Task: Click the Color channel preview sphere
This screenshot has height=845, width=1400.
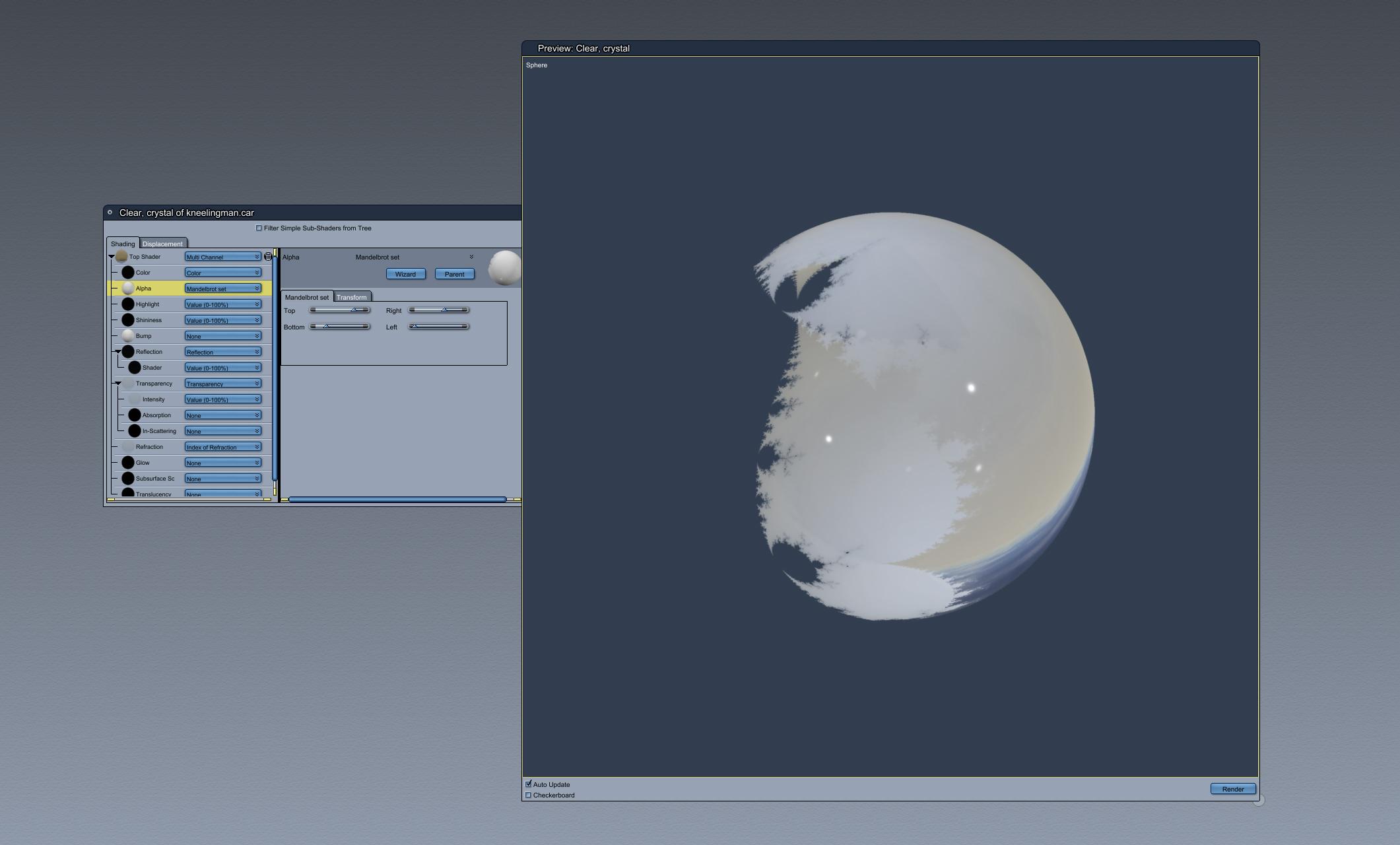Action: 128,273
